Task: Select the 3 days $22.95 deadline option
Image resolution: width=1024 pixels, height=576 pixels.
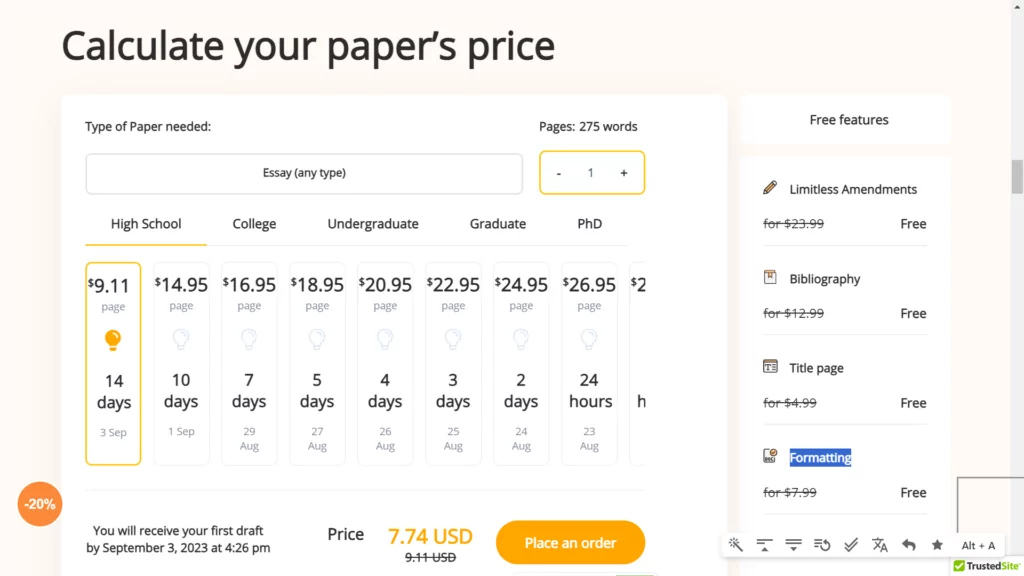Action: [453, 364]
